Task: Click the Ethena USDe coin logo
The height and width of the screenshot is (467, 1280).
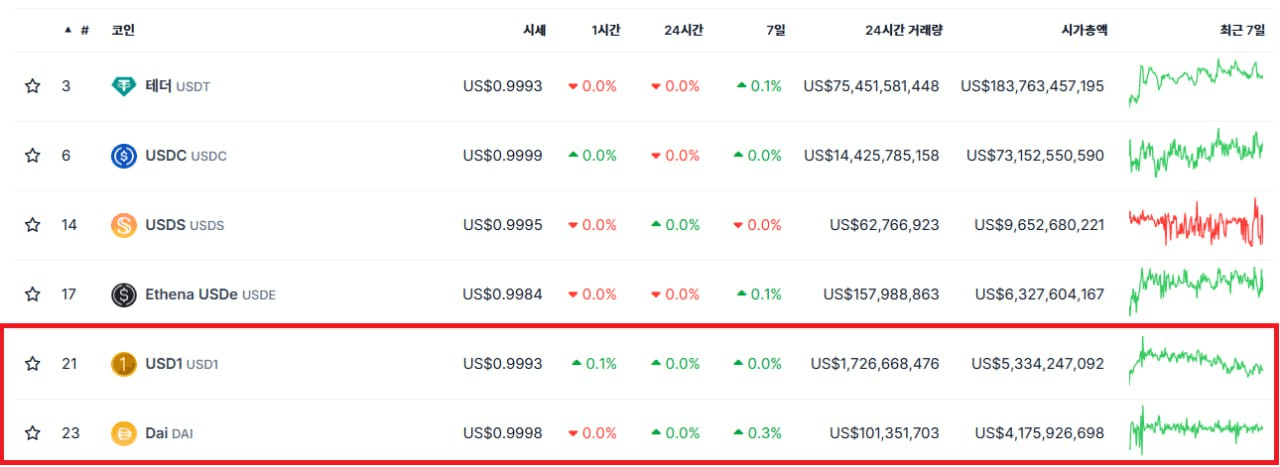Action: pyautogui.click(x=123, y=295)
